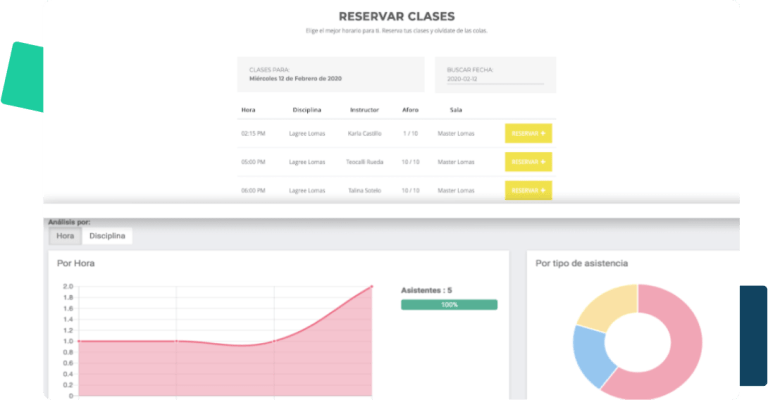The image size is (768, 400).
Task: Click the Aforo column header
Action: pyautogui.click(x=410, y=110)
